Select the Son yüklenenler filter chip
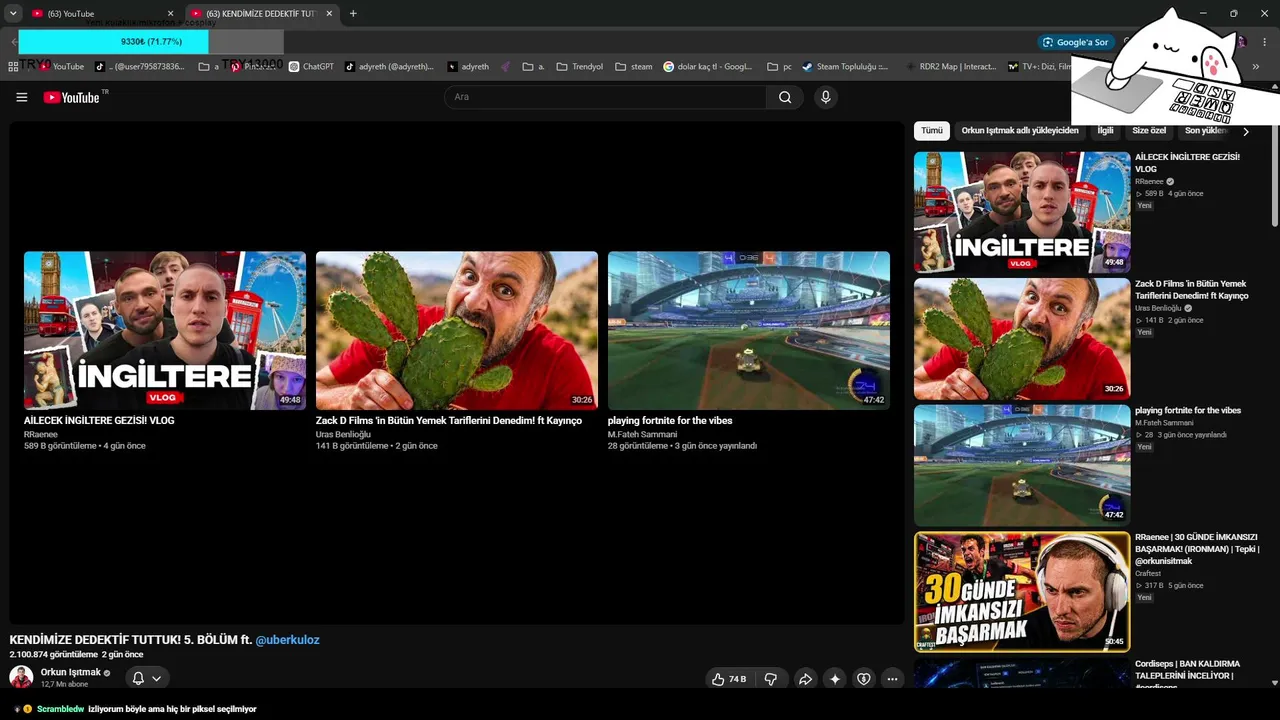This screenshot has width=1280, height=720. coord(1206,131)
